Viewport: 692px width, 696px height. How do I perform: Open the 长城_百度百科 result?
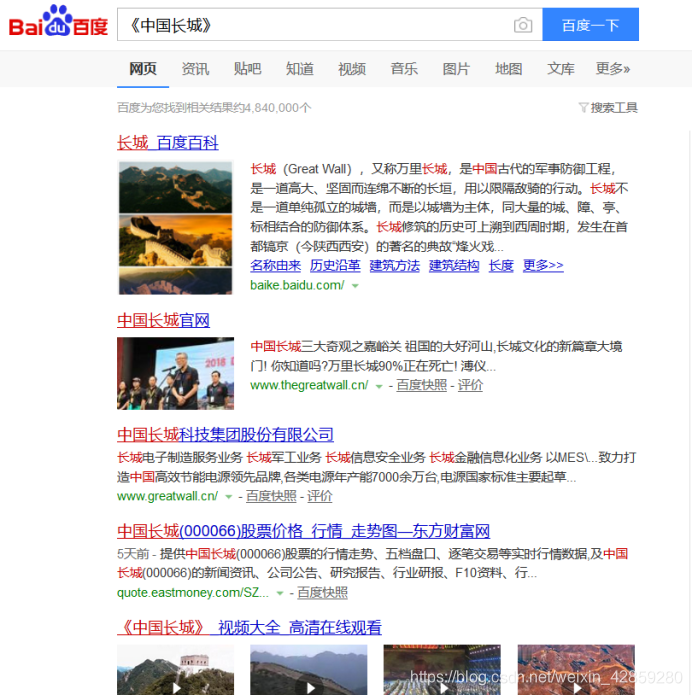tap(168, 143)
